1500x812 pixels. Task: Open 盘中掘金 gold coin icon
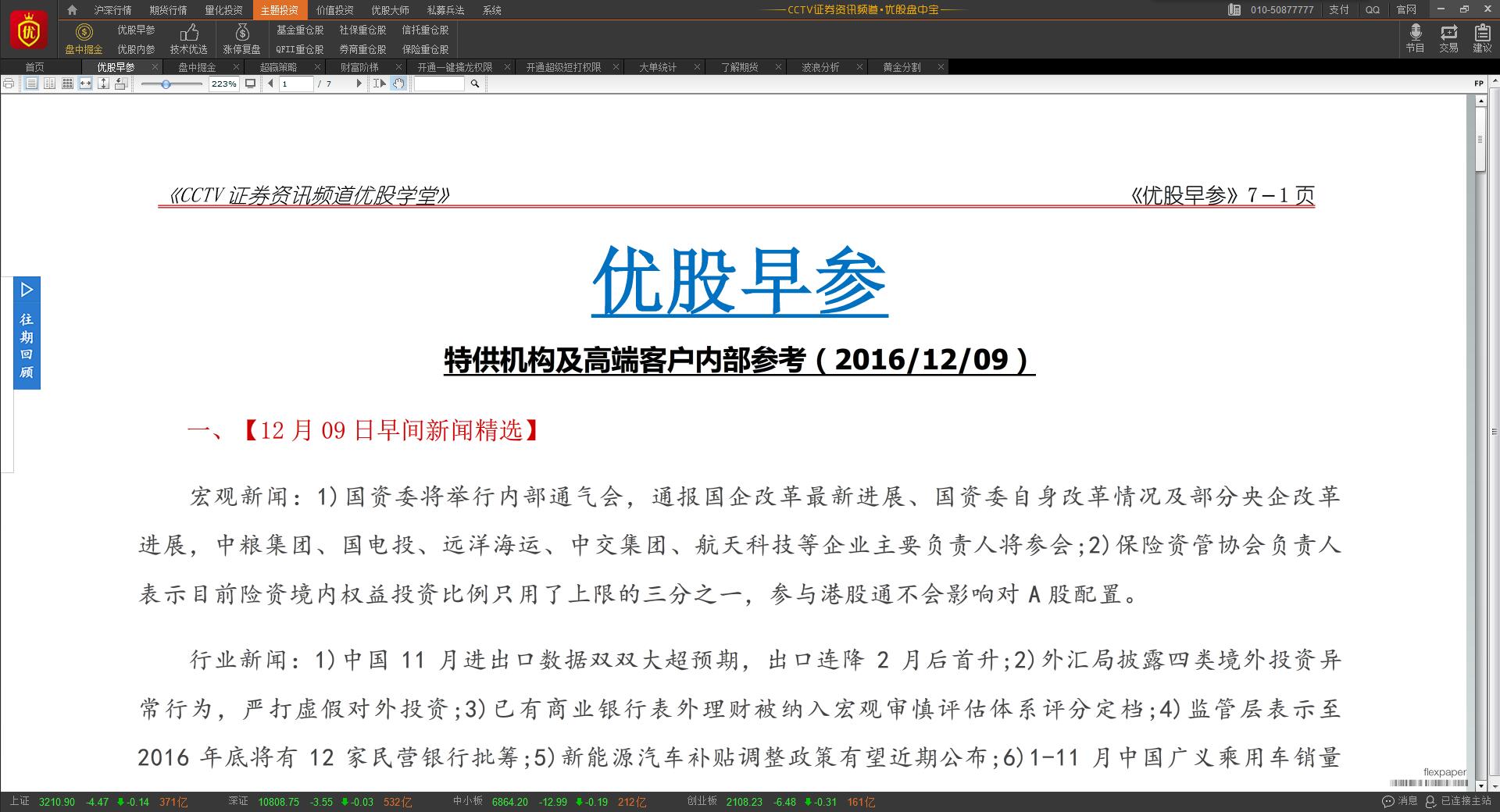tap(84, 32)
